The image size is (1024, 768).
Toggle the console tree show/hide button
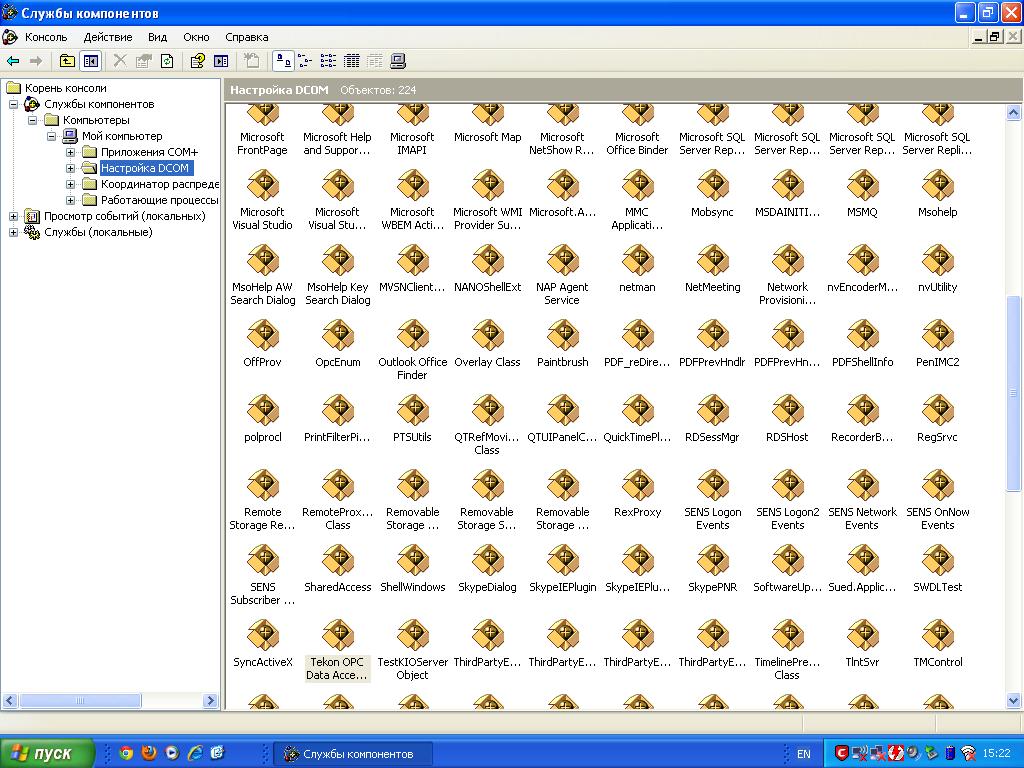click(x=91, y=61)
